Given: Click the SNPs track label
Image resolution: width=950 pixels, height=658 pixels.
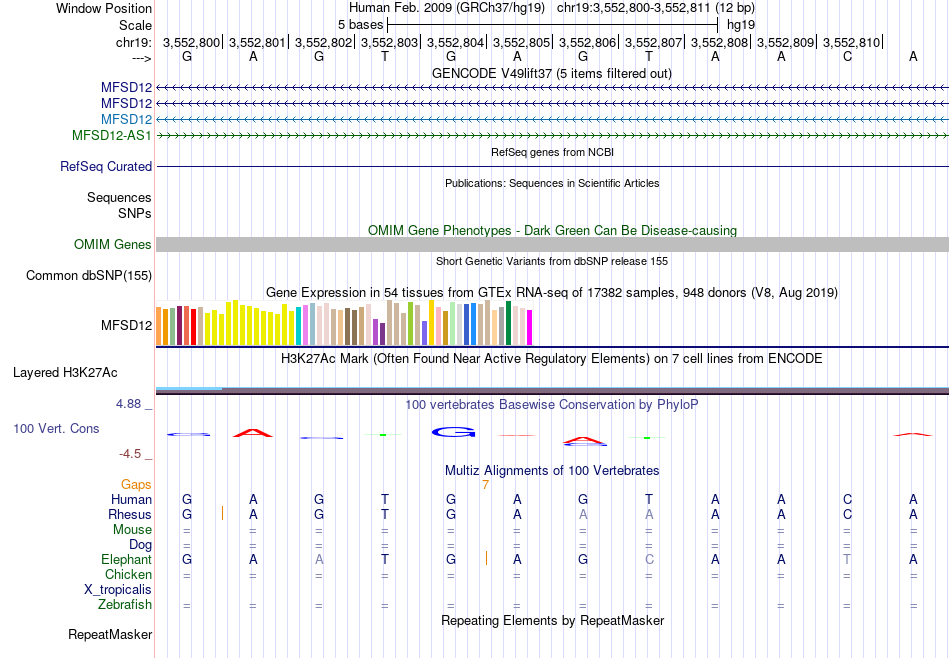Looking at the screenshot, I should click(135, 213).
